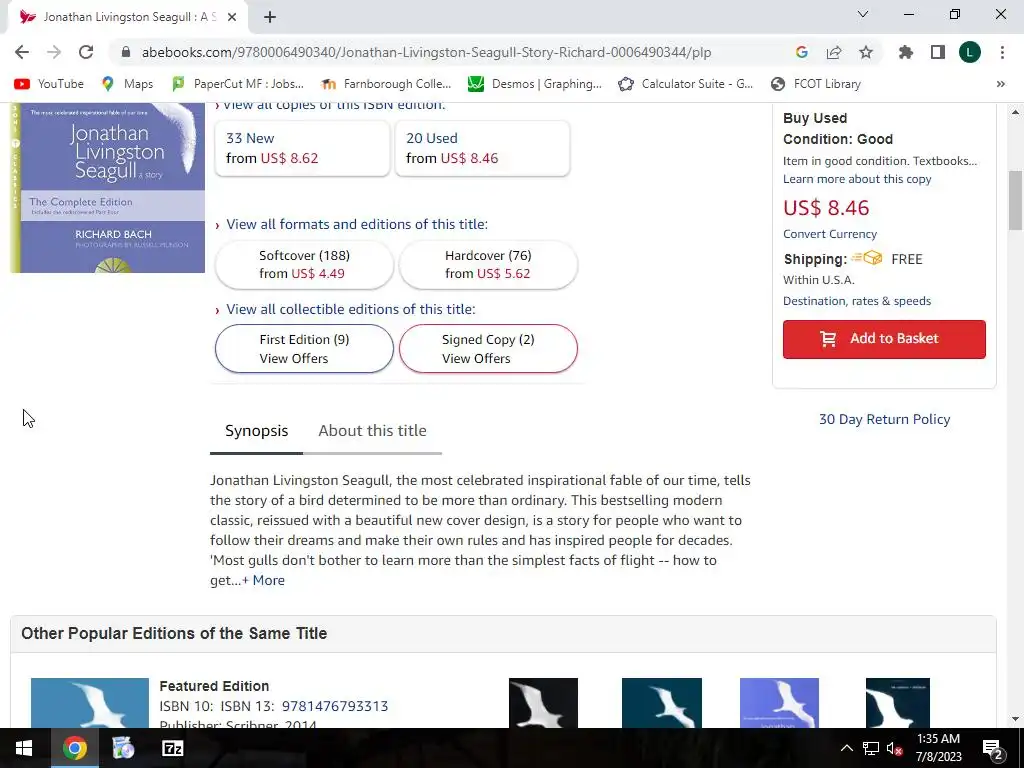Open 7-Zip from the taskbar
1024x768 pixels.
[x=172, y=748]
